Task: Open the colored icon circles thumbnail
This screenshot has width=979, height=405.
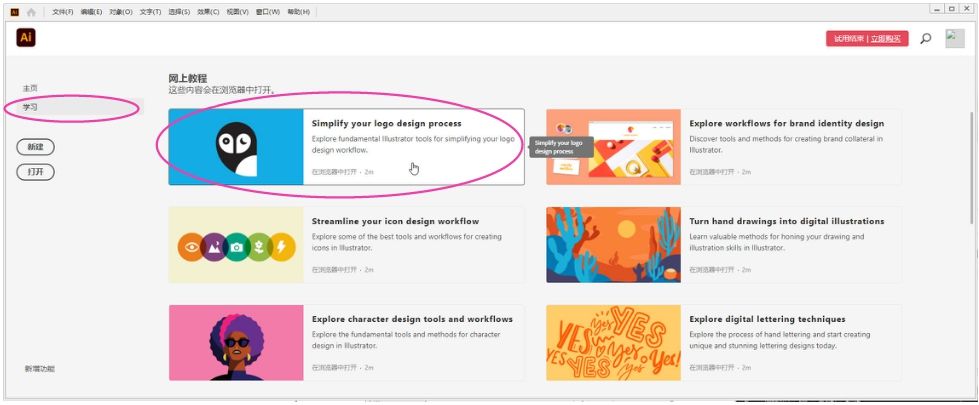Action: (236, 245)
